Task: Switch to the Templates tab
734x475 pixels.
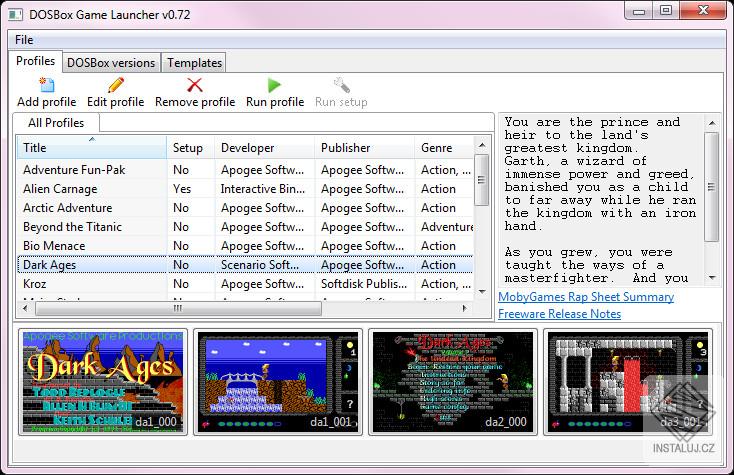Action: click(194, 63)
